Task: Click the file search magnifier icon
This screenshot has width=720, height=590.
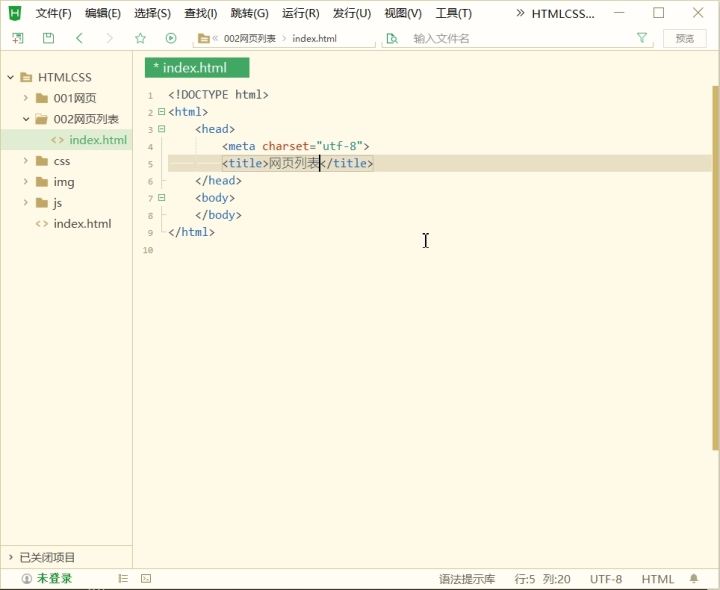Action: point(392,39)
